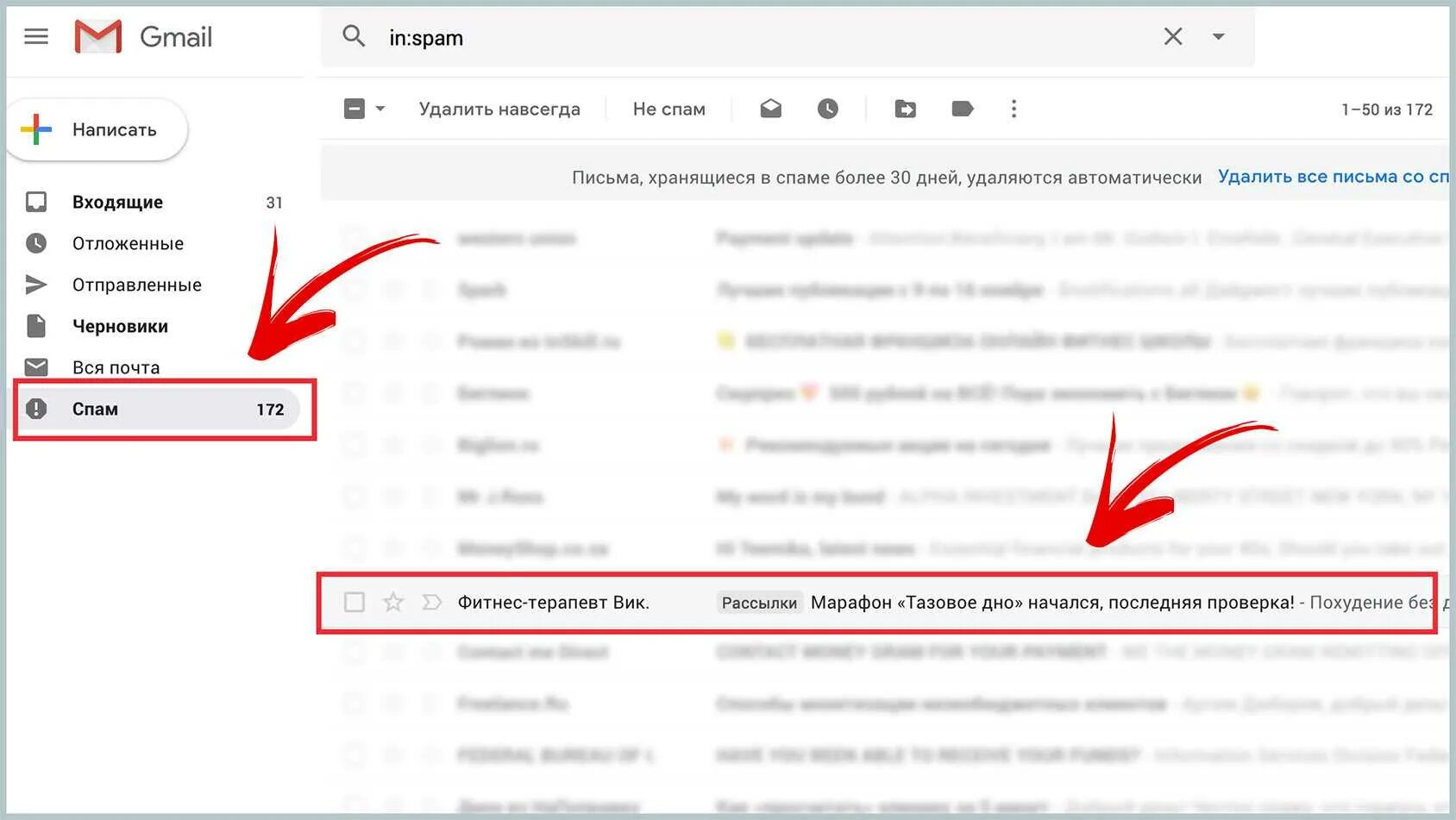Click Удалить навсегда button

point(499,110)
